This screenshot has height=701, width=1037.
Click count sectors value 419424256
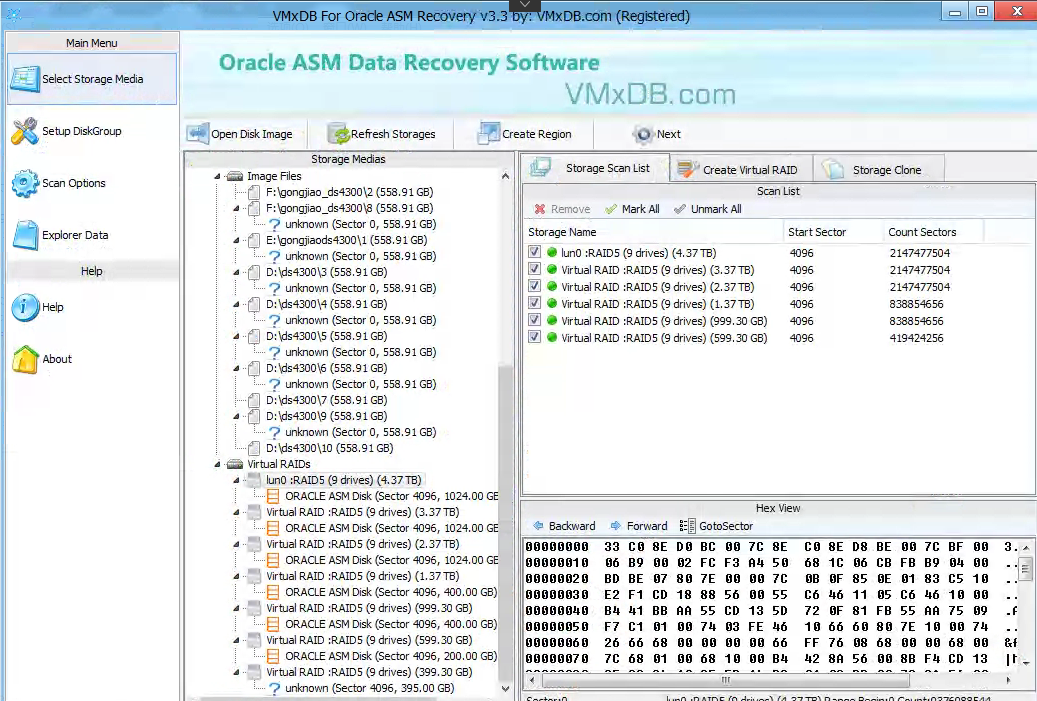tap(916, 338)
